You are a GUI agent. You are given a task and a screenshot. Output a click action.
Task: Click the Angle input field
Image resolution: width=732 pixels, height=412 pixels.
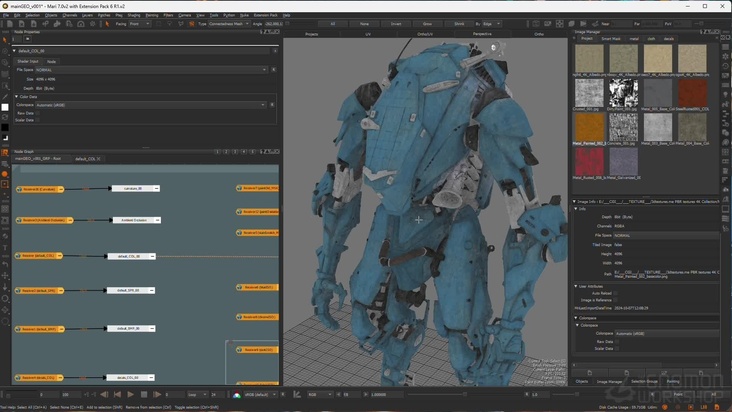coord(274,24)
